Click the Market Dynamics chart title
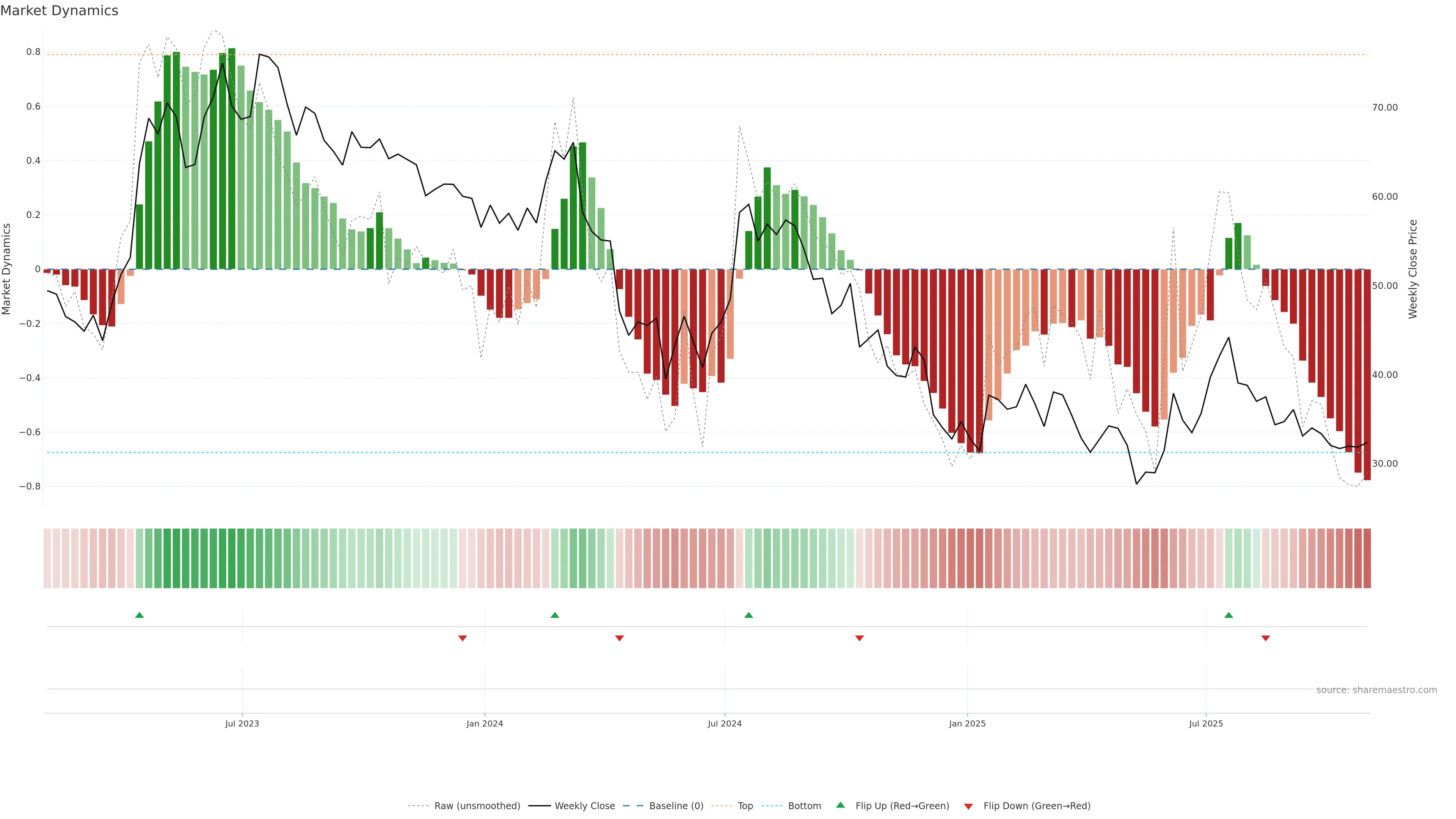The image size is (1456, 819). [60, 11]
